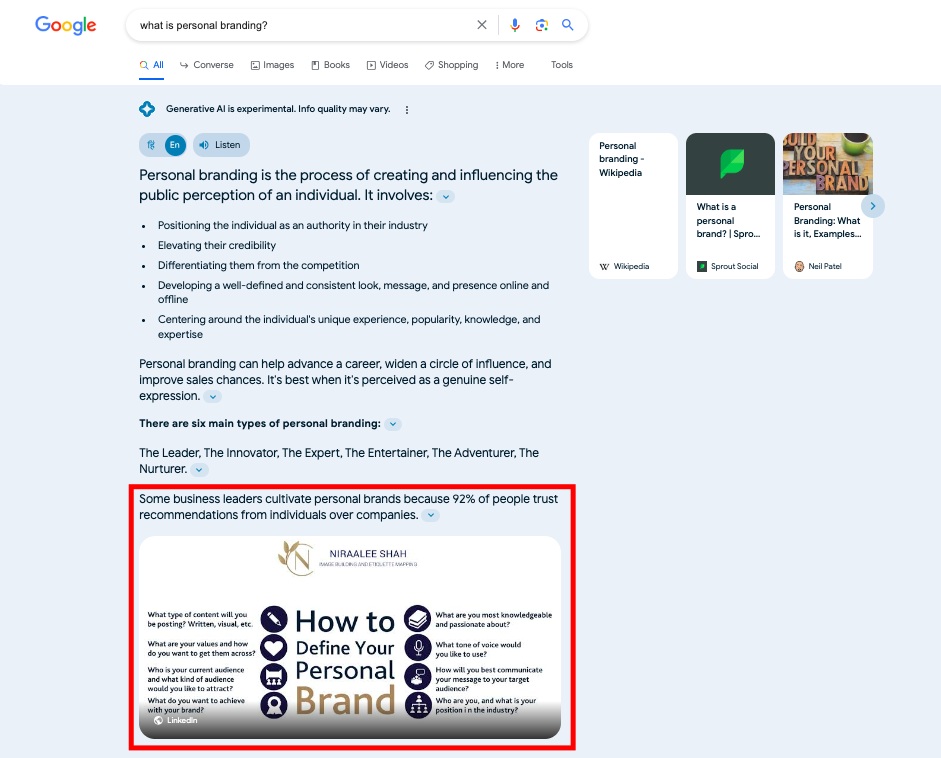Expand the chevron after 'six main types'
This screenshot has width=941, height=758.
click(393, 424)
